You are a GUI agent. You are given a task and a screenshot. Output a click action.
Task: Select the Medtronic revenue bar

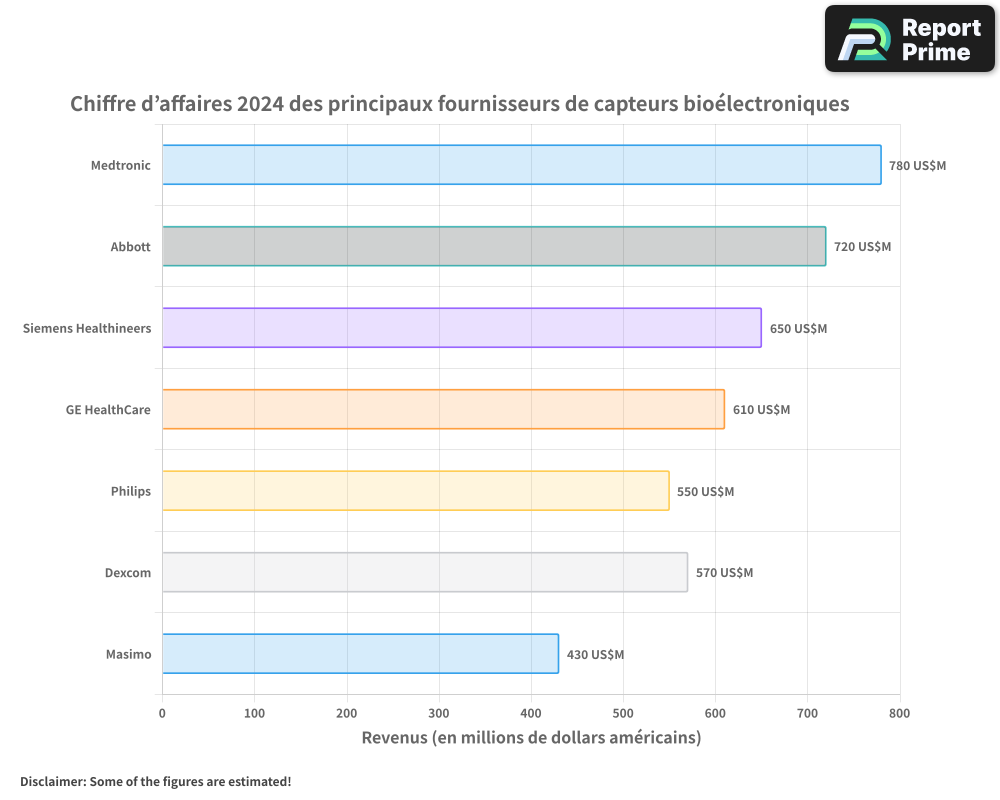(521, 165)
